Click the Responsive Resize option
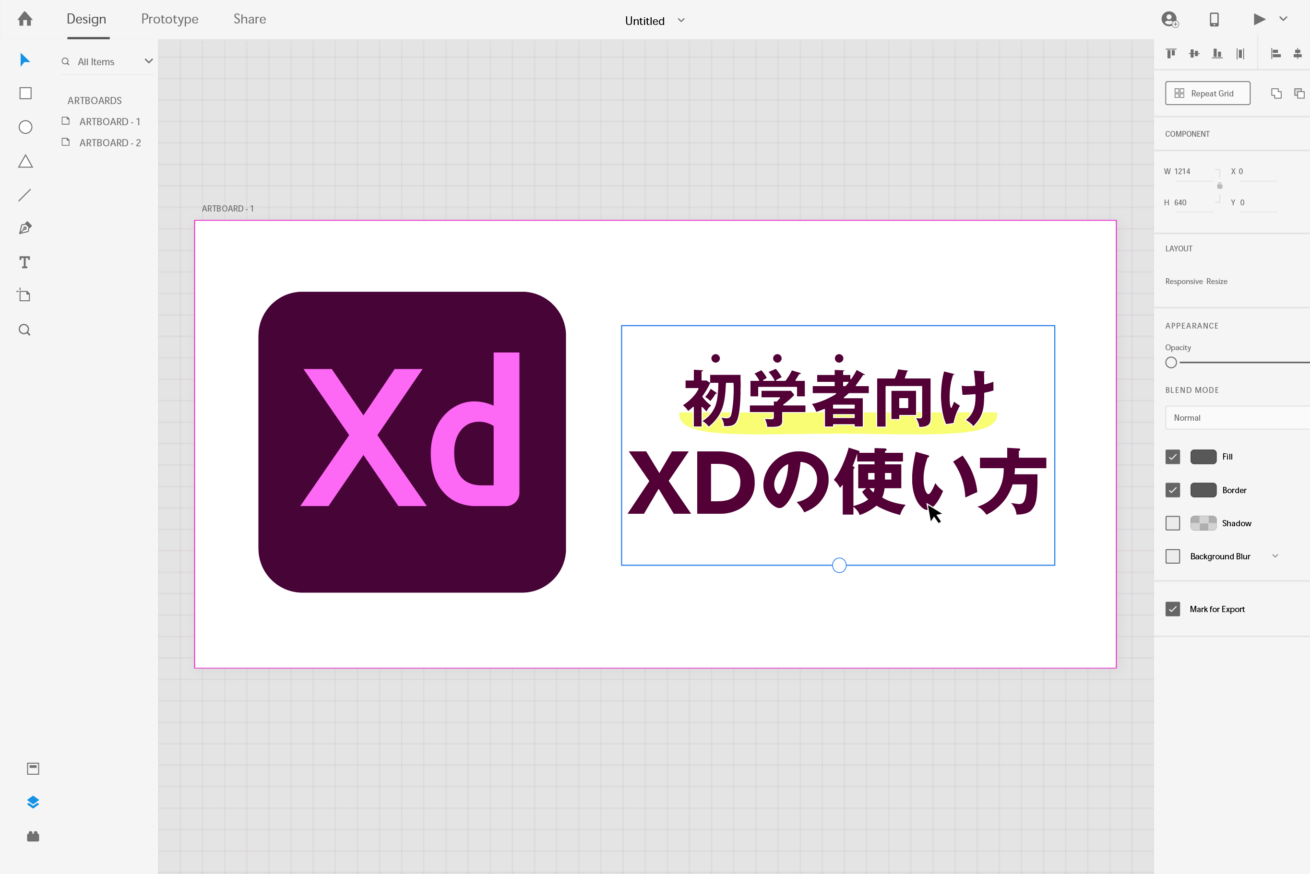The image size is (1310, 874). tap(1196, 281)
